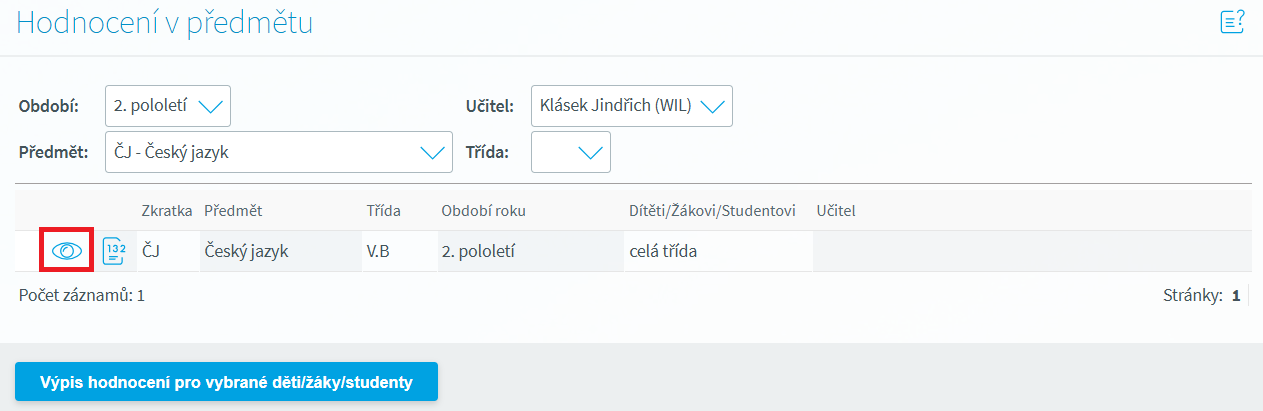Viewport: 1263px width, 411px height.
Task: Click the eye icon in the ČJ row
Action: point(67,251)
